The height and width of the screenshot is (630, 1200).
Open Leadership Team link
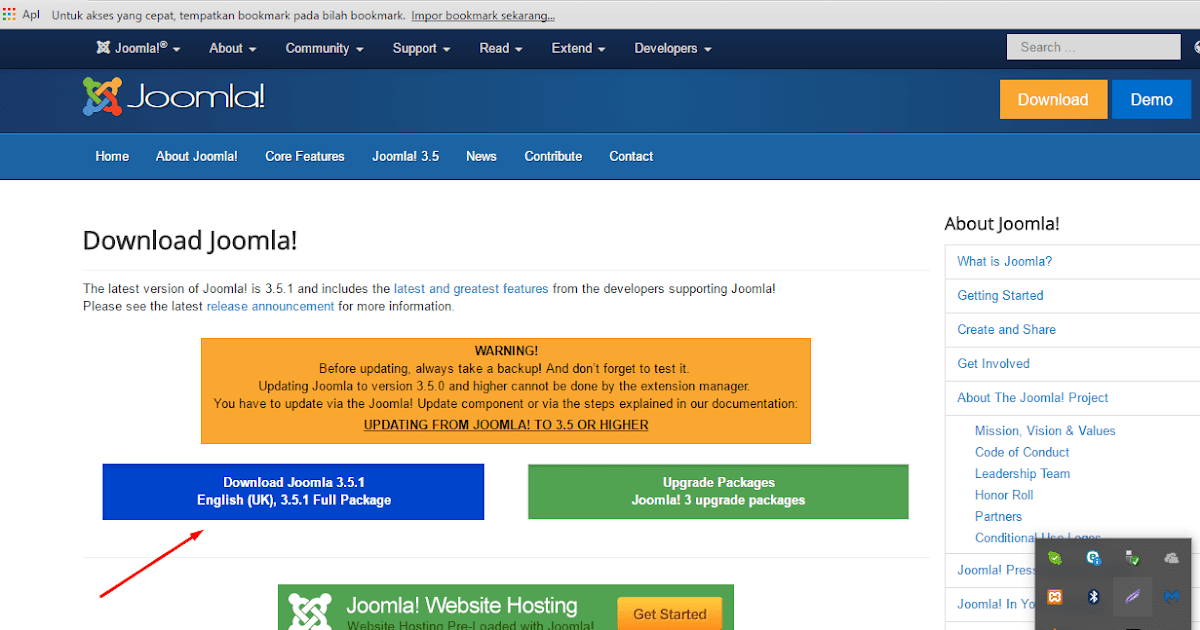1022,474
